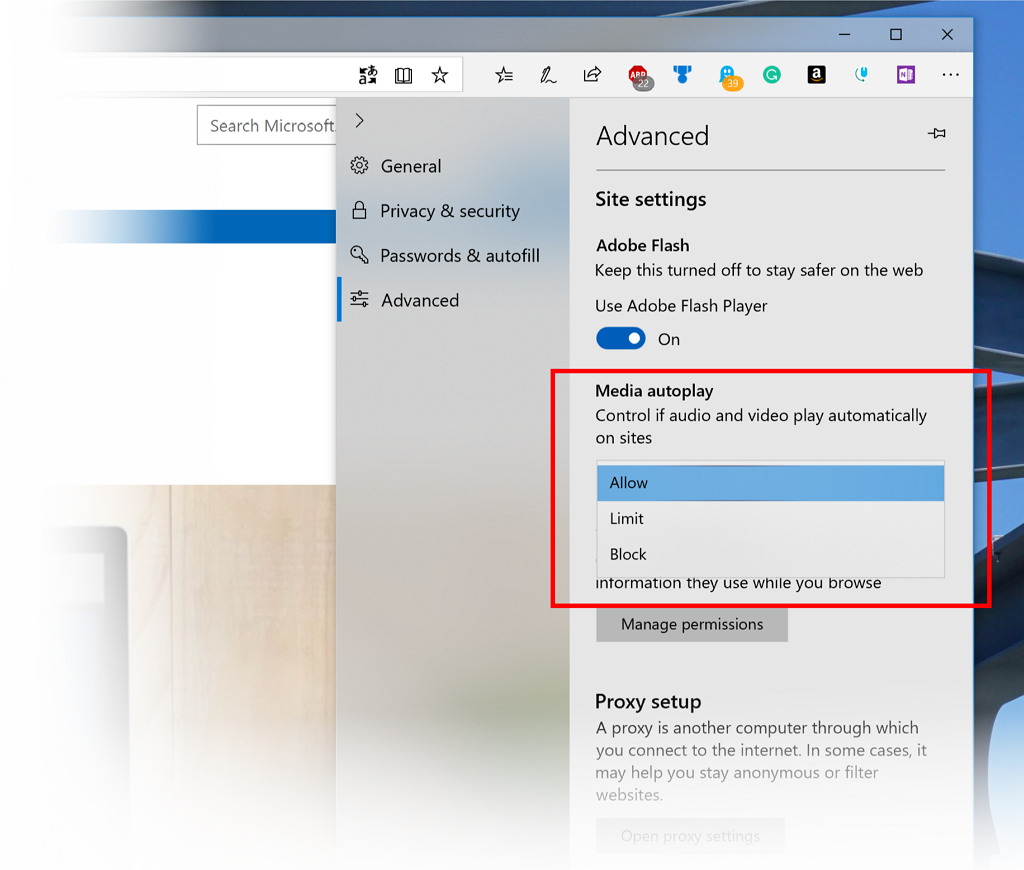
Task: Choose Allow in Media autoplay list
Action: [771, 483]
